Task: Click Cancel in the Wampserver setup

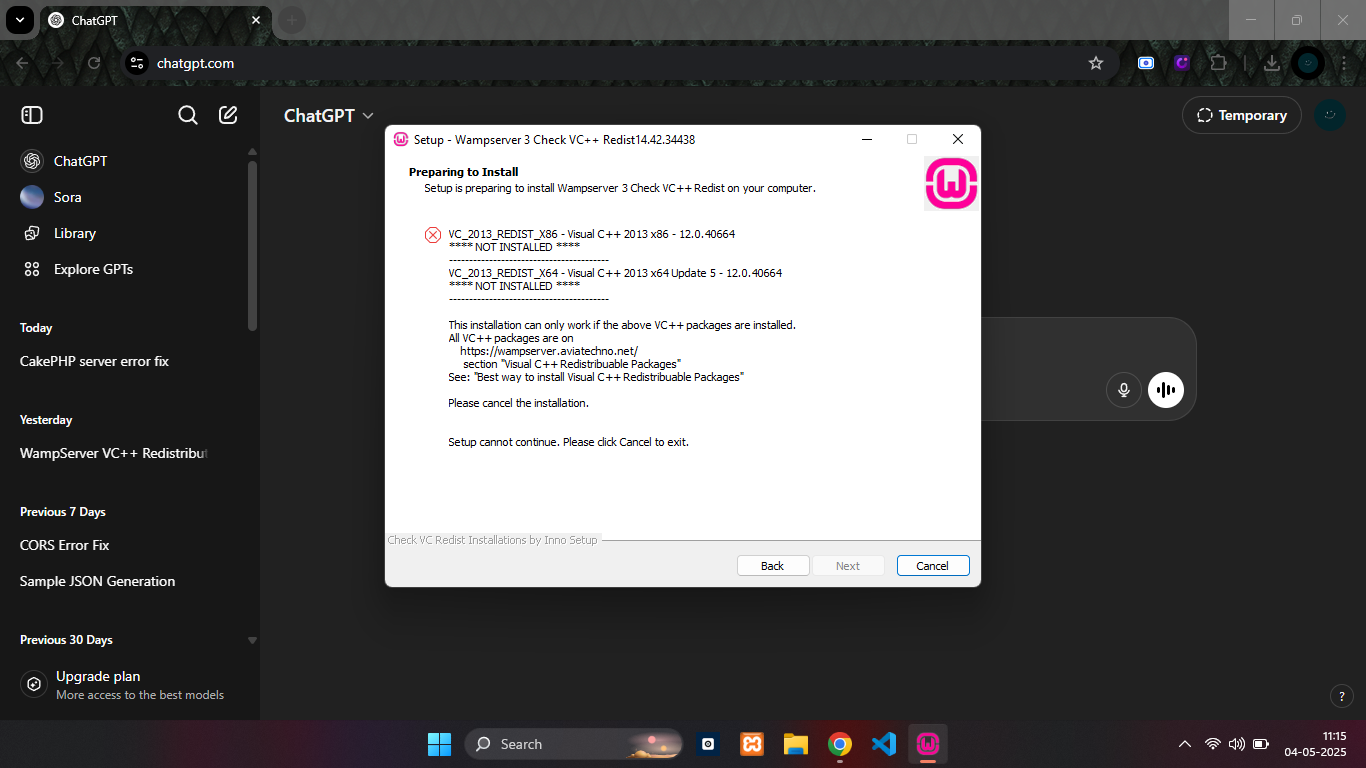Action: (932, 566)
